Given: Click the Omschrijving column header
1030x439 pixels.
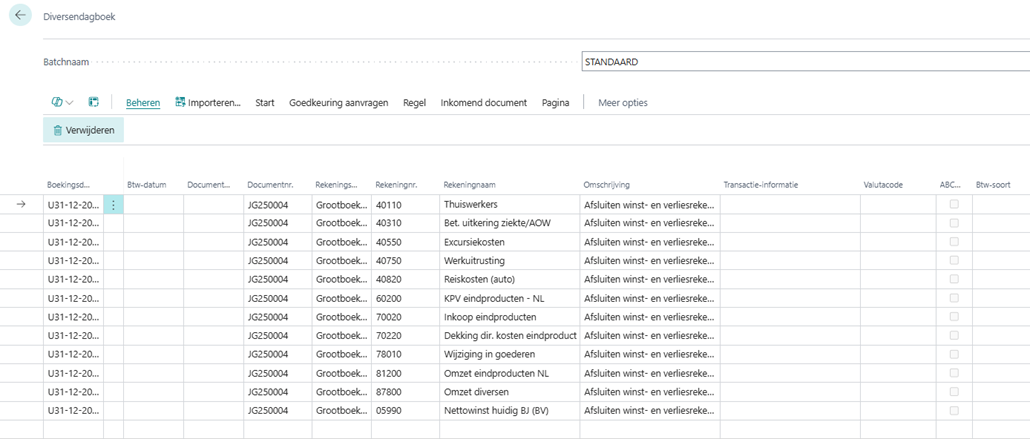Looking at the screenshot, I should coord(606,185).
